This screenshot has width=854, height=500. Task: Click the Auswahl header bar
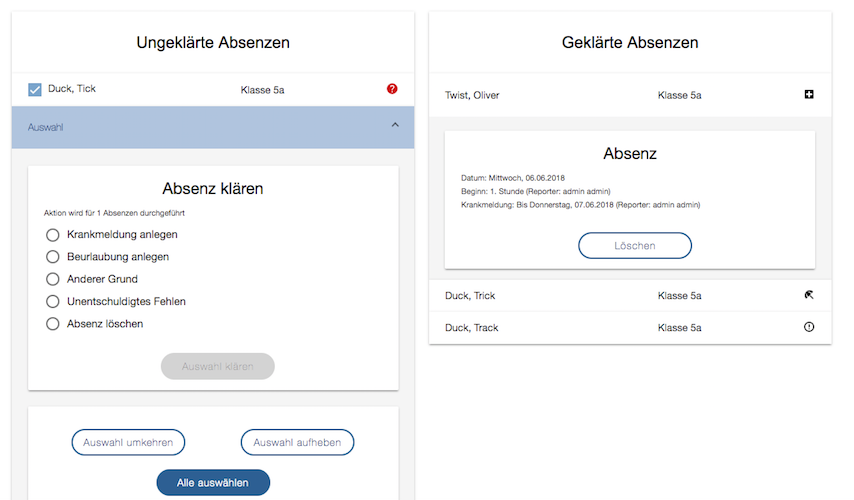[200, 127]
